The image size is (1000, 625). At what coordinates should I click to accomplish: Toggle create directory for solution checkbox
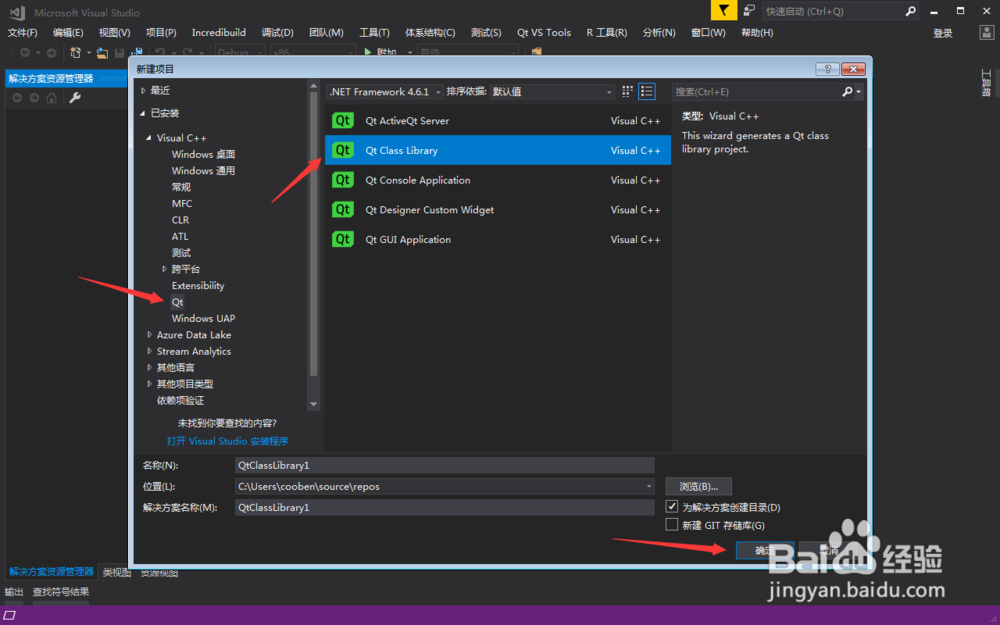pos(672,506)
